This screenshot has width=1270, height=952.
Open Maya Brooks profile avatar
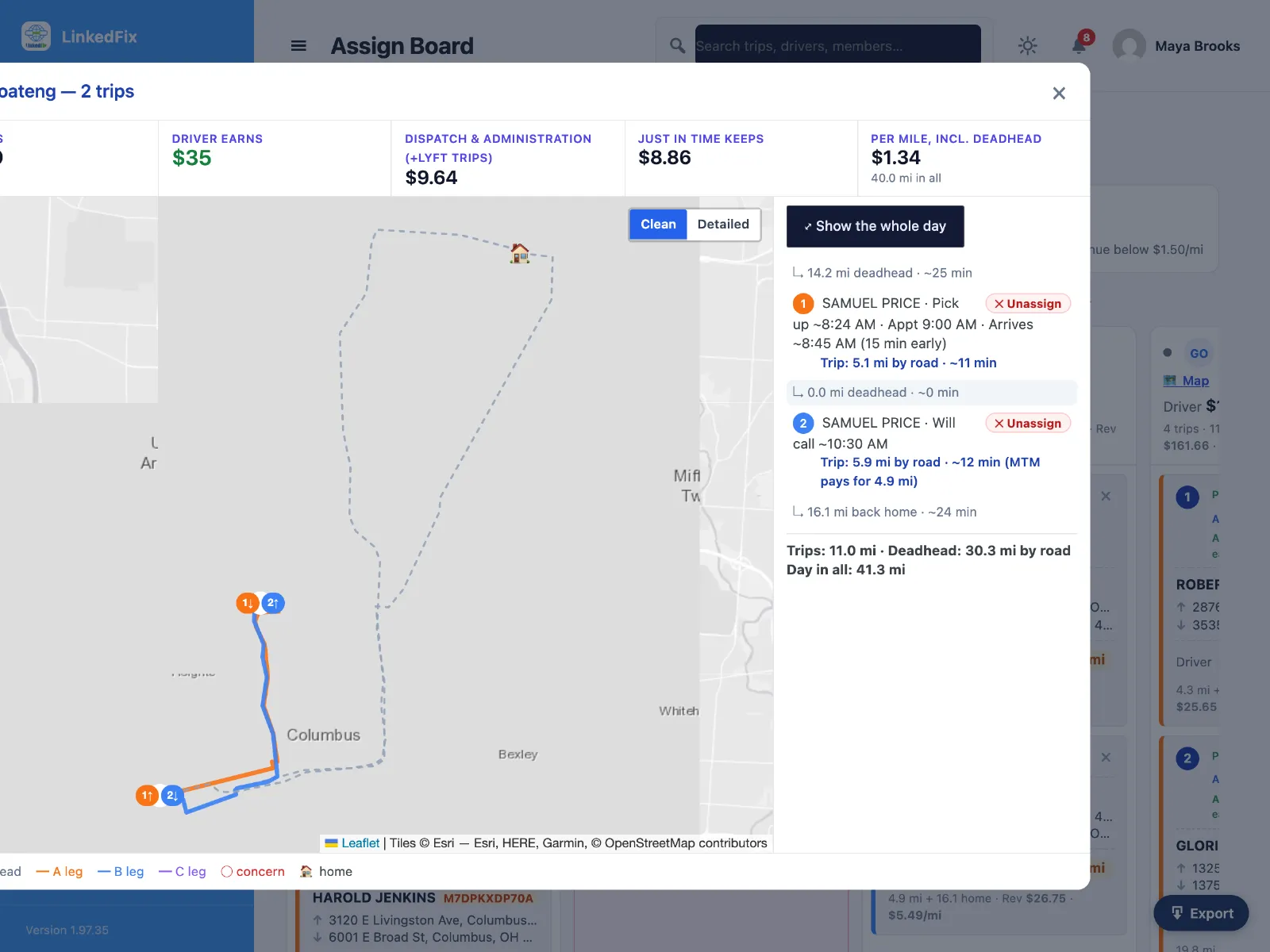coord(1130,46)
